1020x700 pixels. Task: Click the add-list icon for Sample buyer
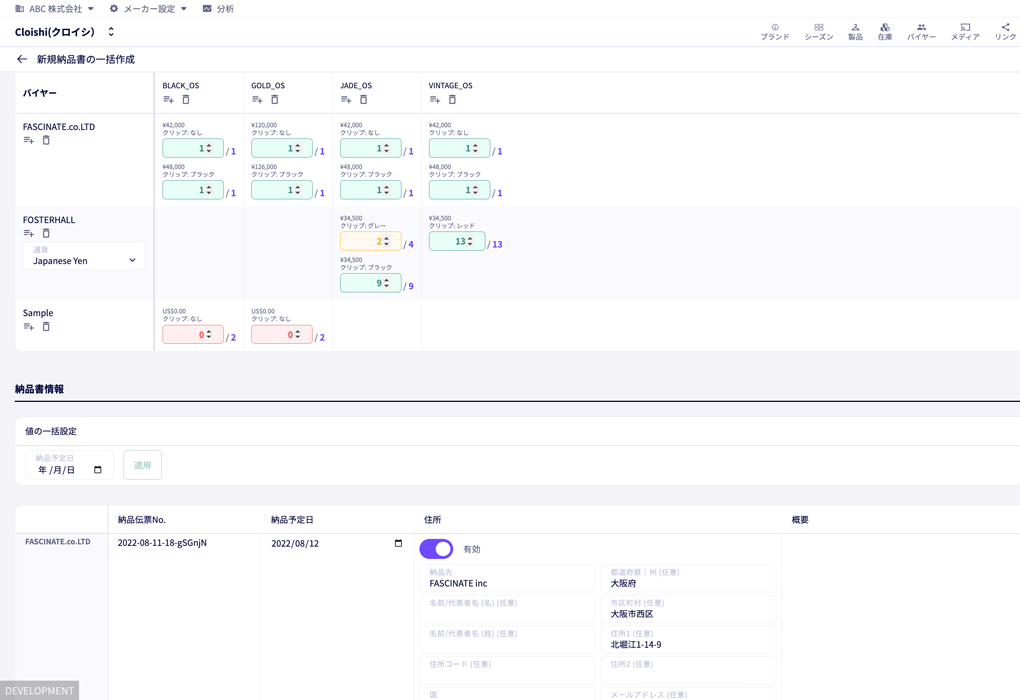pos(29,327)
